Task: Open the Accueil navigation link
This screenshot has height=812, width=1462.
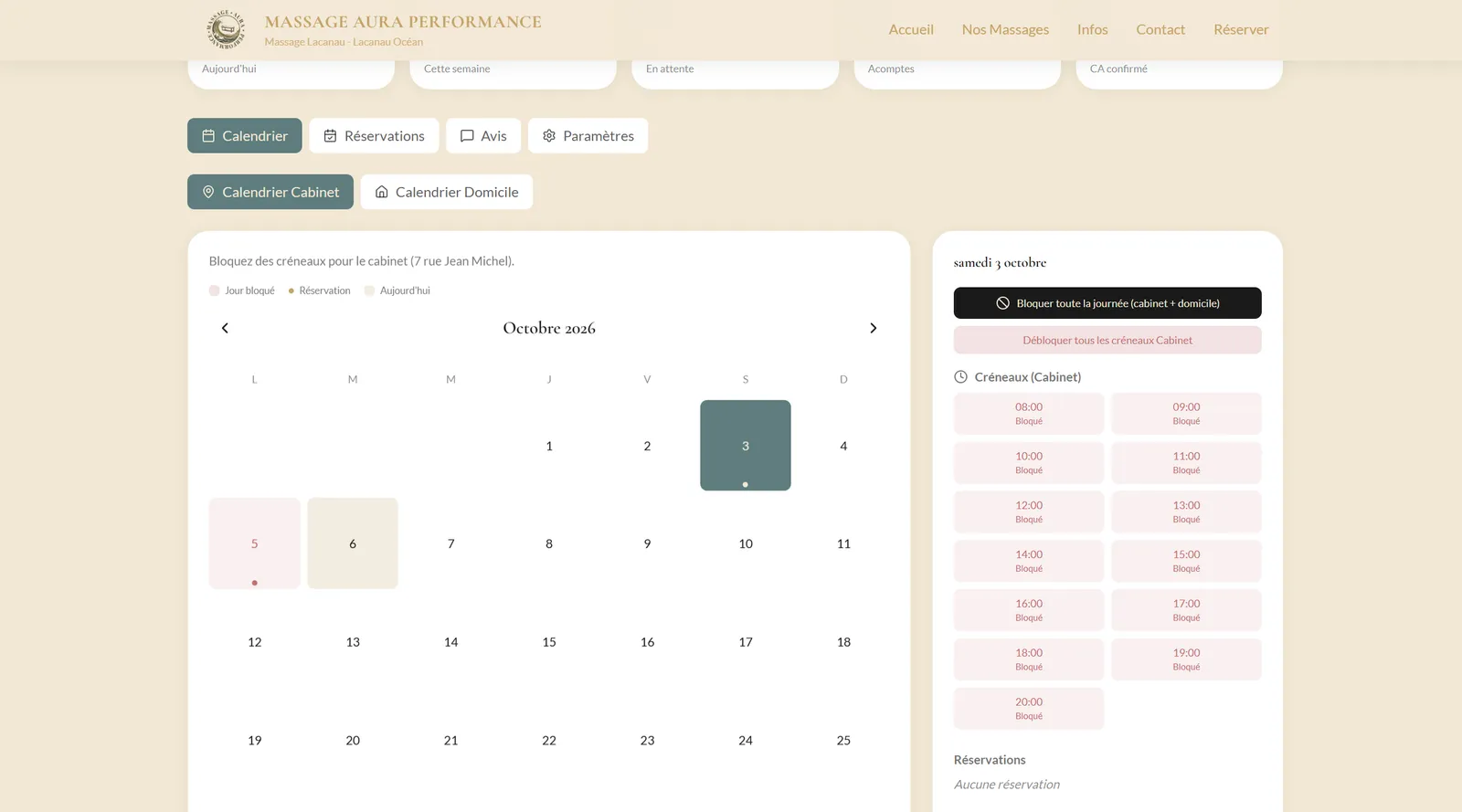Action: click(911, 29)
